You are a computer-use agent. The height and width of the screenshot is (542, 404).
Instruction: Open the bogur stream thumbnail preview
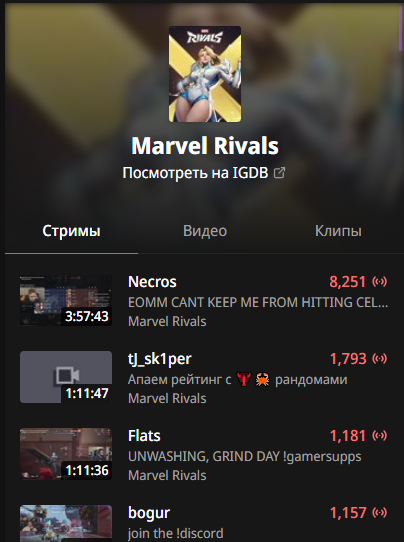pos(66,524)
